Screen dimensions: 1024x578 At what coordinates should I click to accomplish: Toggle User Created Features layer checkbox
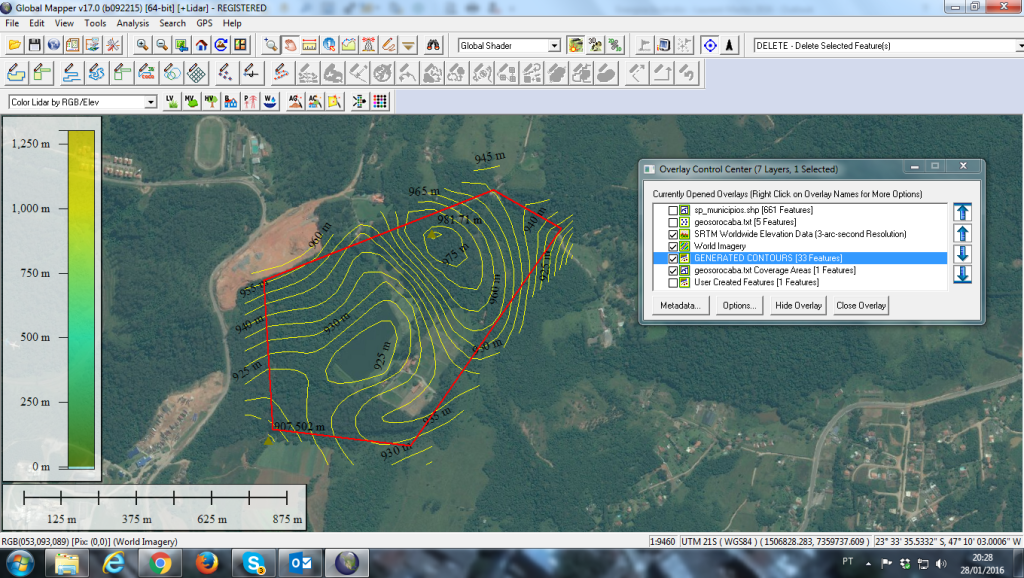click(x=672, y=282)
